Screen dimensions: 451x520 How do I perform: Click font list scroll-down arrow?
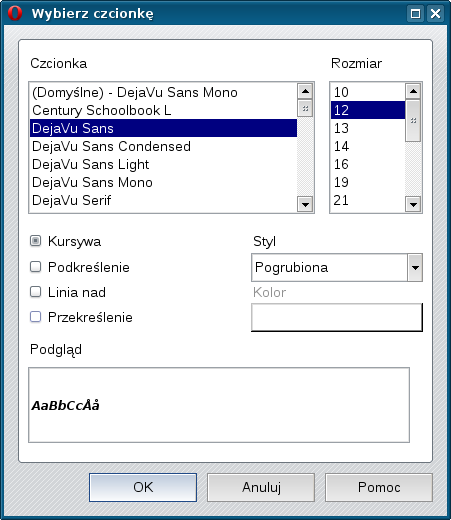click(x=305, y=204)
